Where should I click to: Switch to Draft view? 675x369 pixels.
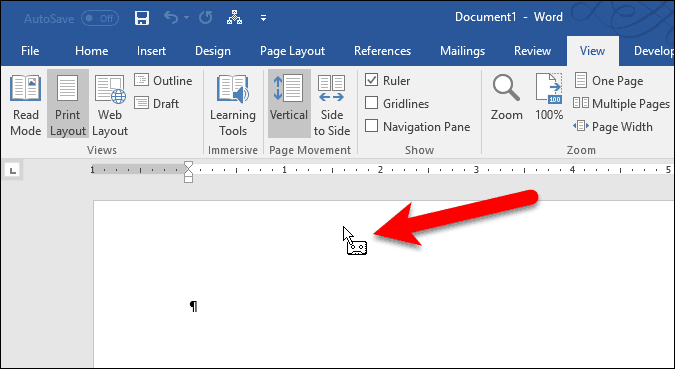157,103
